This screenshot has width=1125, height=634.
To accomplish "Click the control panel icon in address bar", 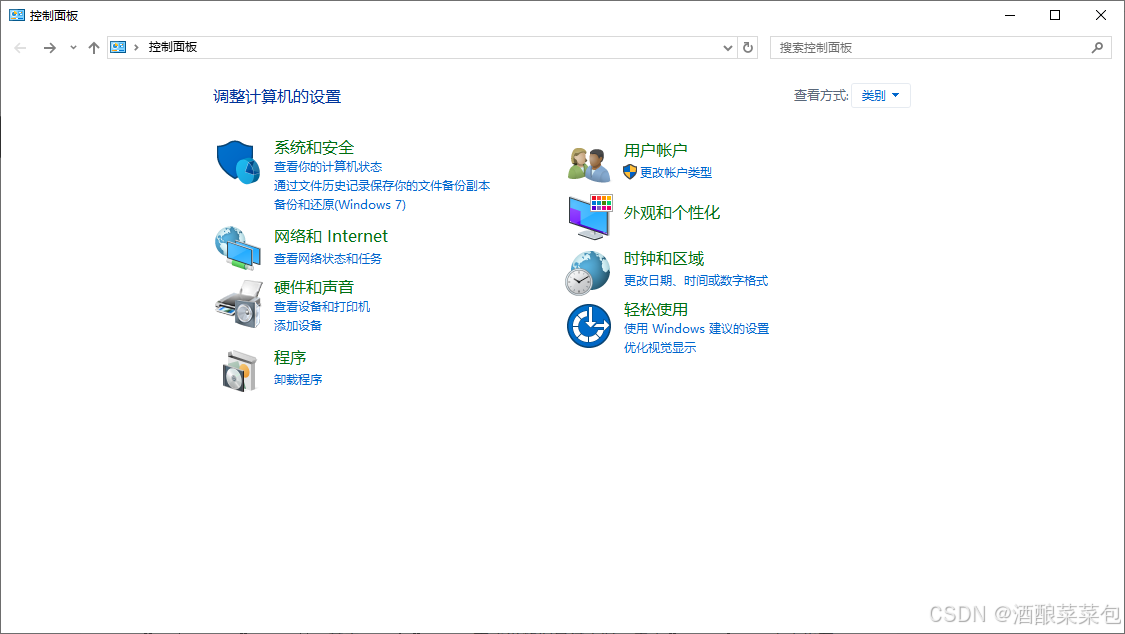I will [118, 47].
